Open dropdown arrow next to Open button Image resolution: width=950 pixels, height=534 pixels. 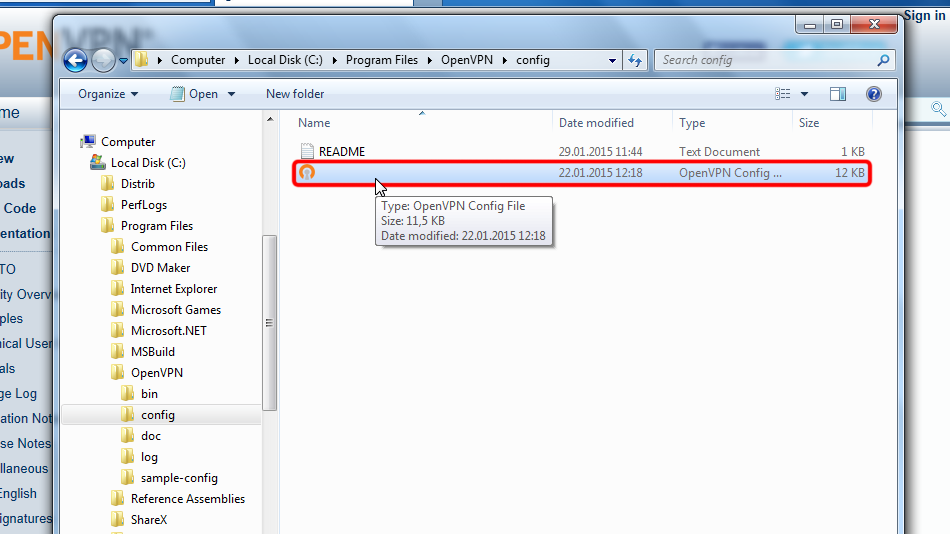[x=232, y=94]
